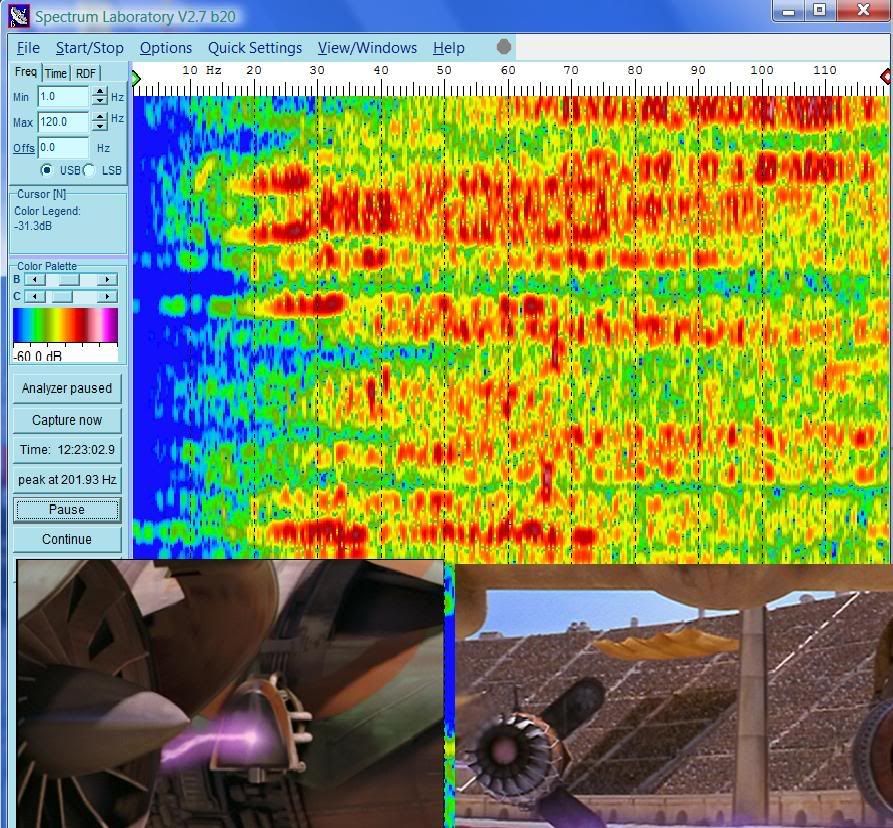
Task: Nudge contrast C slider right arrow
Action: pyautogui.click(x=107, y=297)
